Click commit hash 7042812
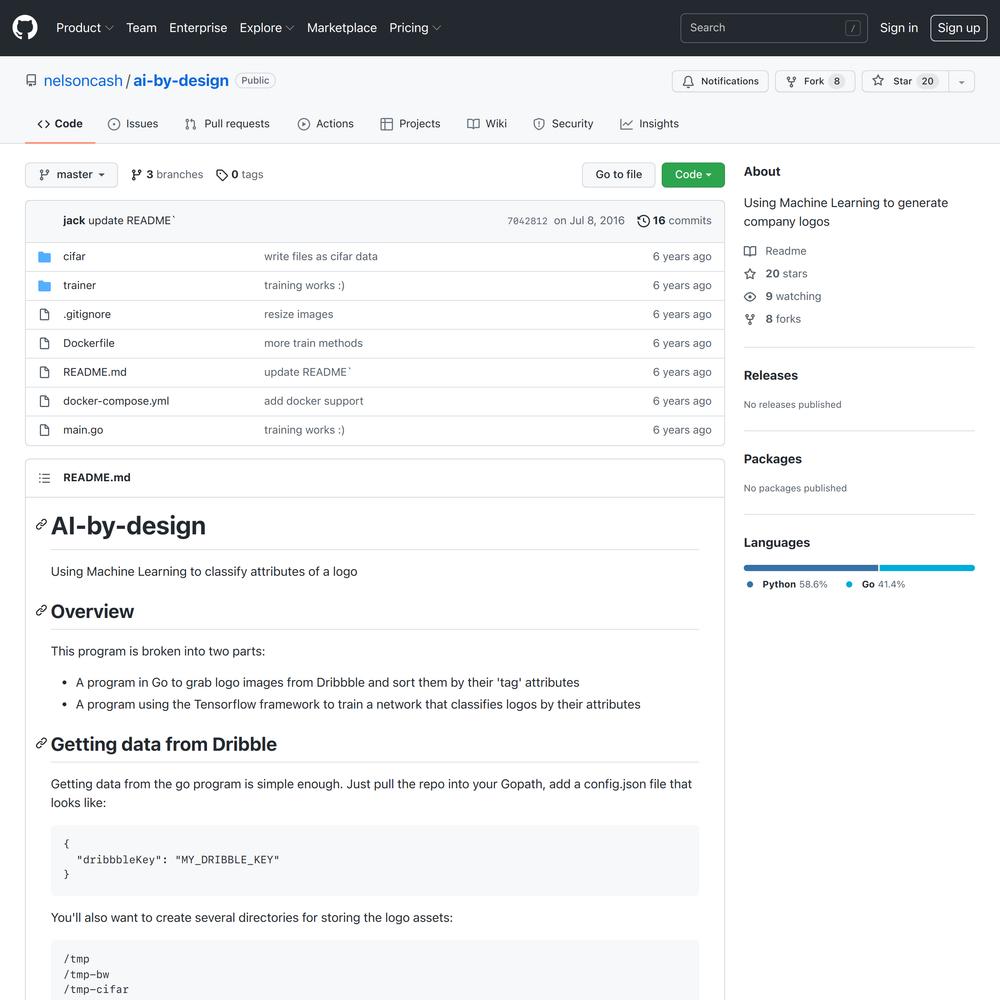Viewport: 1000px width, 1000px height. (527, 221)
